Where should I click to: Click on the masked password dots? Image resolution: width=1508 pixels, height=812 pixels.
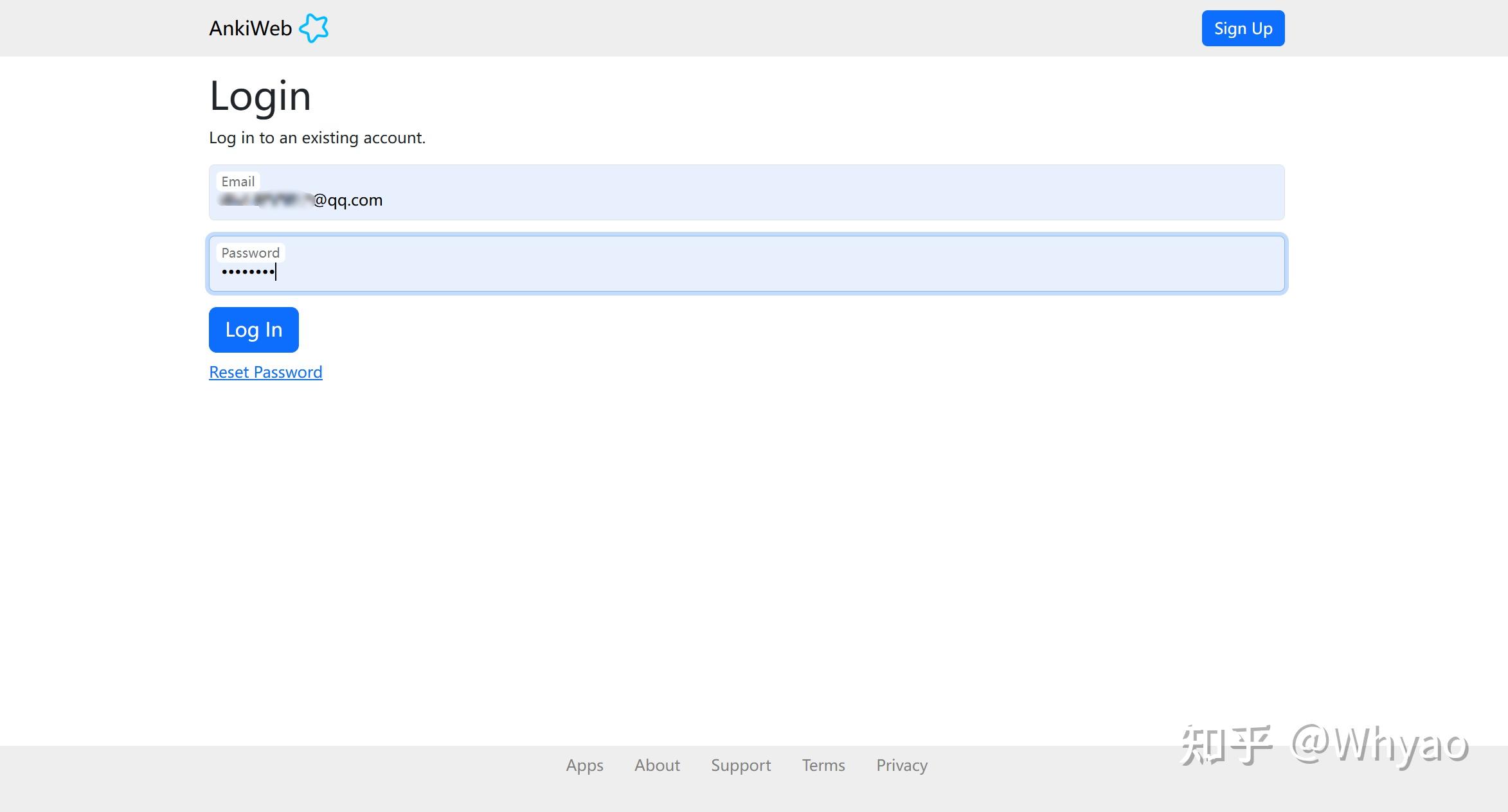(247, 272)
